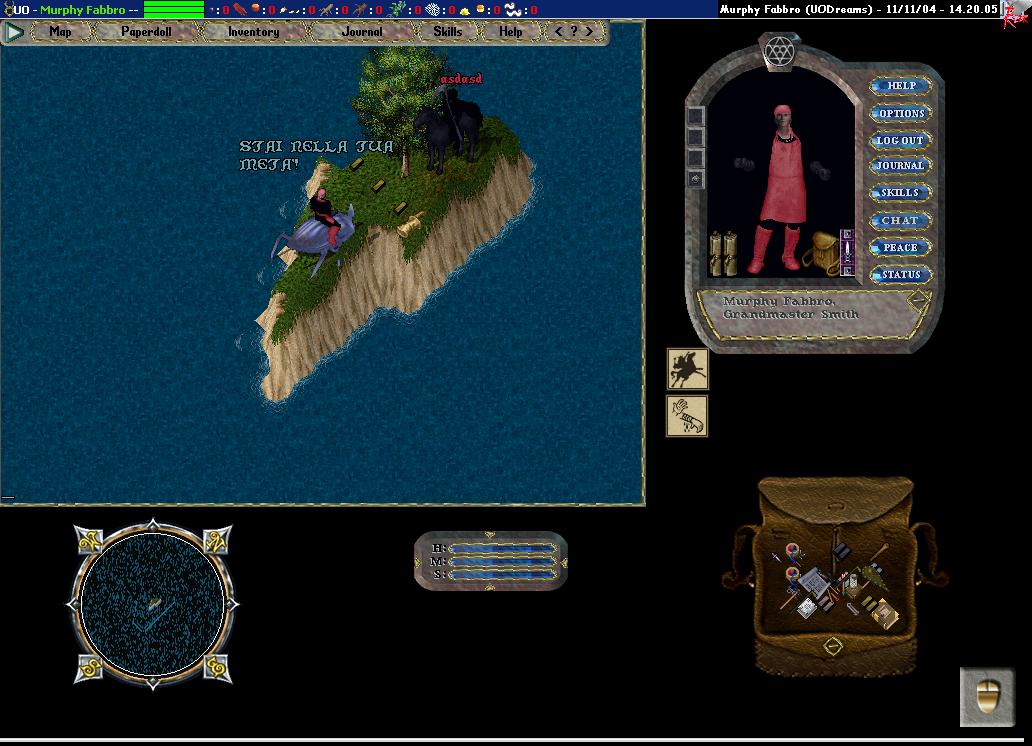Click the health bar in status gump
Screen dimensions: 1032x746
(500, 548)
